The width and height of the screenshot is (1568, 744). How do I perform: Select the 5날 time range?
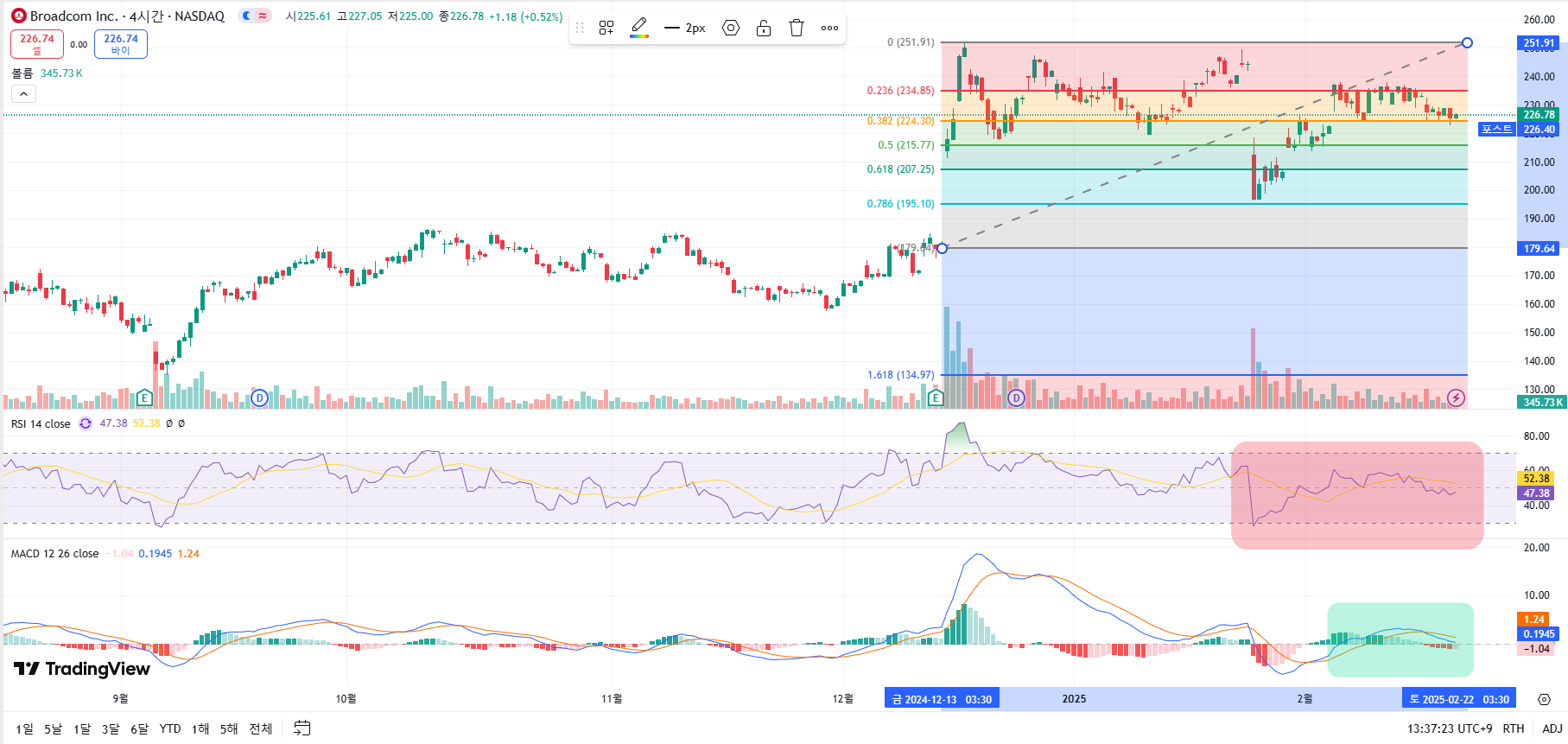point(53,728)
